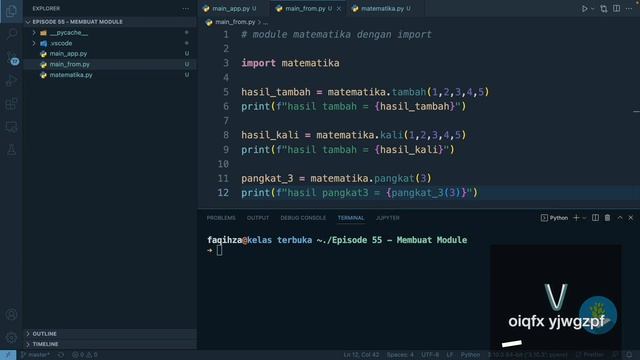Viewport: 640px width, 360px height.
Task: Click the pangkat_3 assignment on line 11
Action: (336, 178)
